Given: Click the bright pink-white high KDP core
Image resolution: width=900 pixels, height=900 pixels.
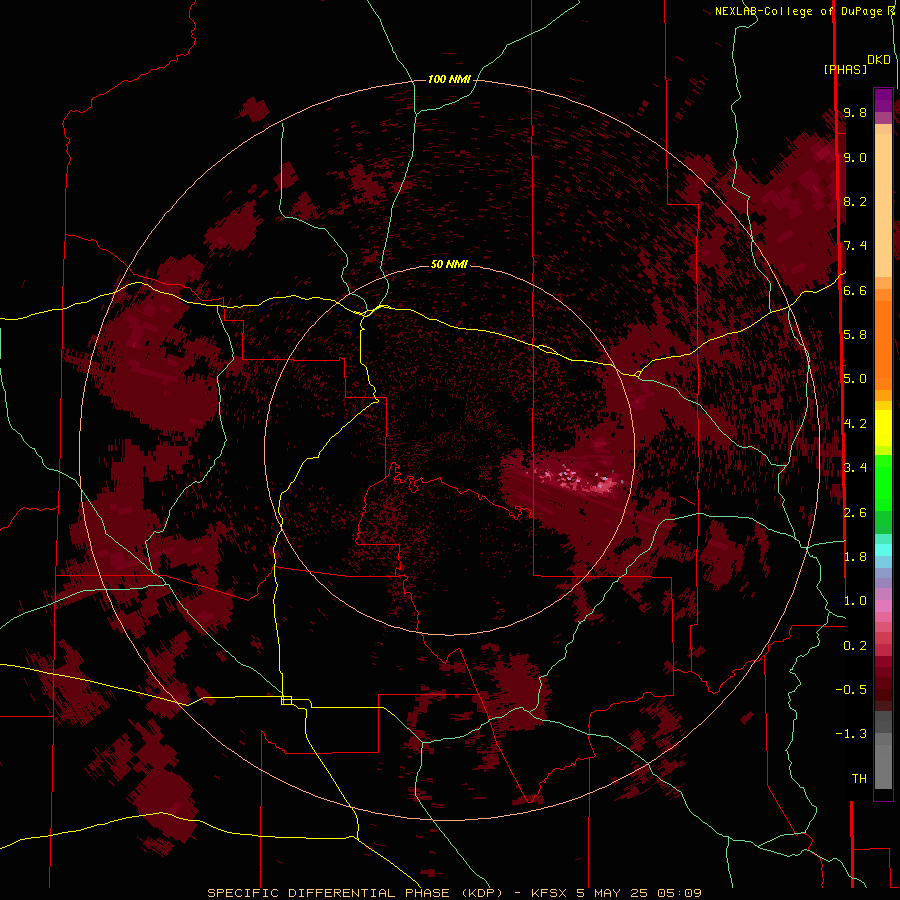Looking at the screenshot, I should tap(580, 479).
